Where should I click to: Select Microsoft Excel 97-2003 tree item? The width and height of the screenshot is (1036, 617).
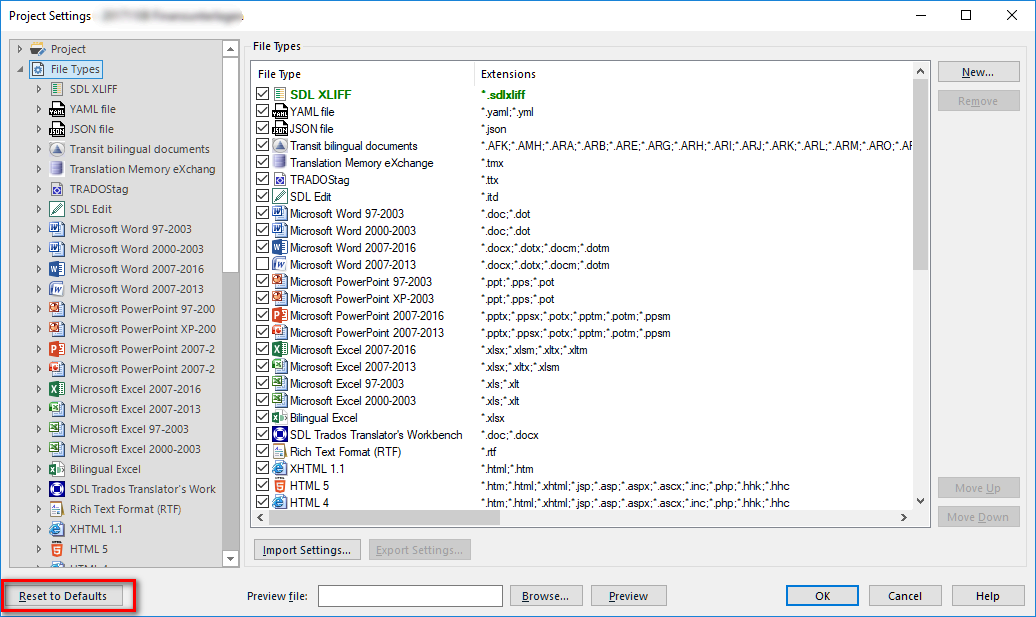(x=129, y=429)
